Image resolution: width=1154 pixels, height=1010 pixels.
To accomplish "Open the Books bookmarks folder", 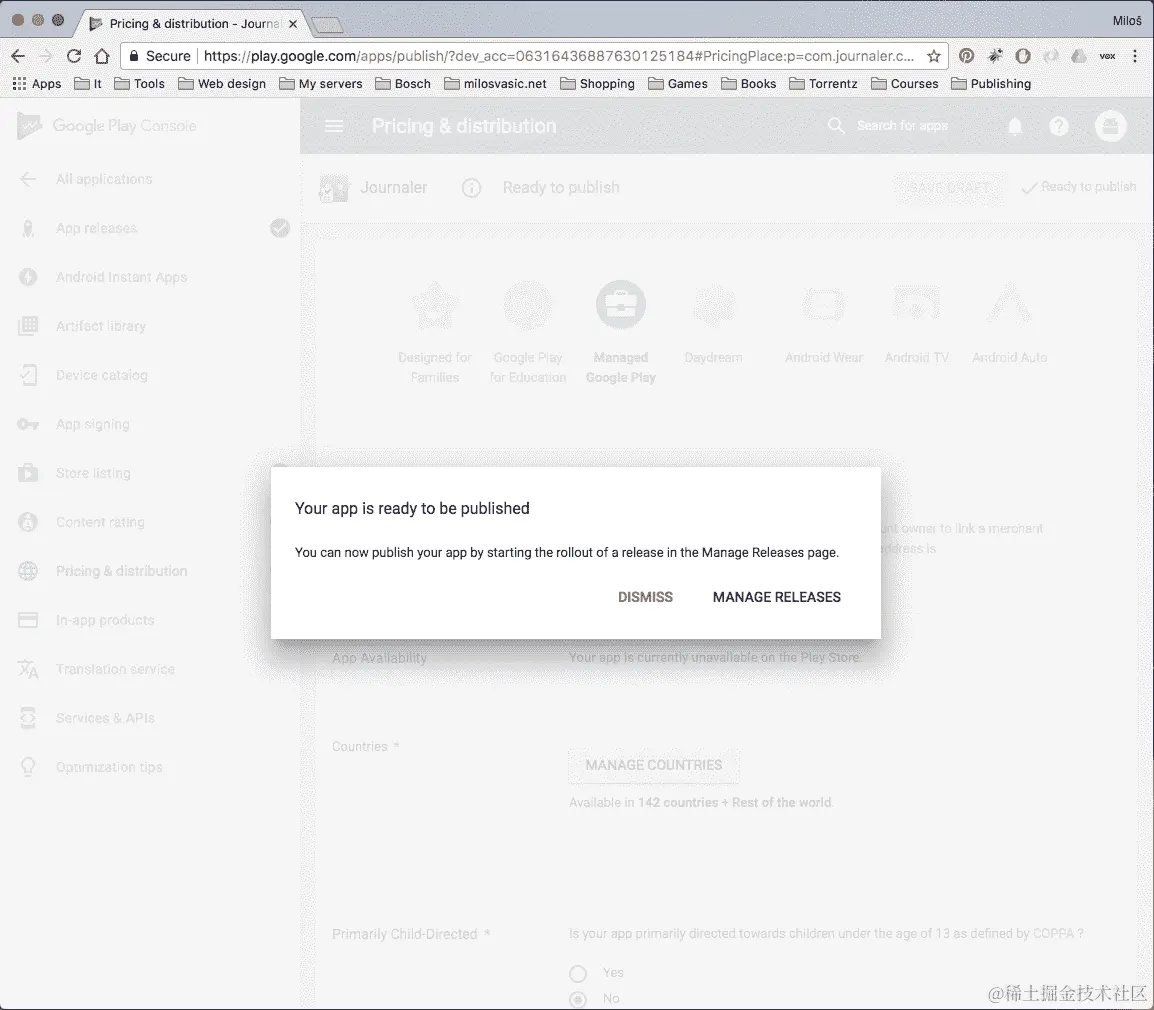I will pyautogui.click(x=748, y=84).
